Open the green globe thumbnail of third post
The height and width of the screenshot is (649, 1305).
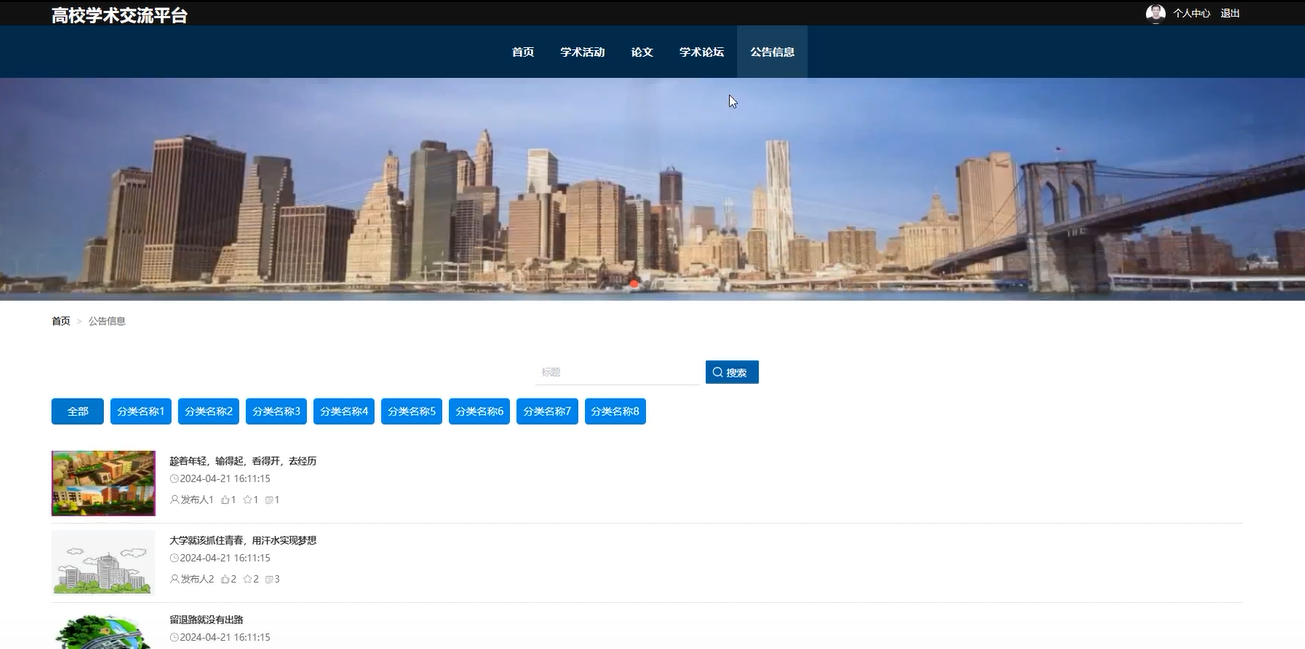click(x=103, y=631)
